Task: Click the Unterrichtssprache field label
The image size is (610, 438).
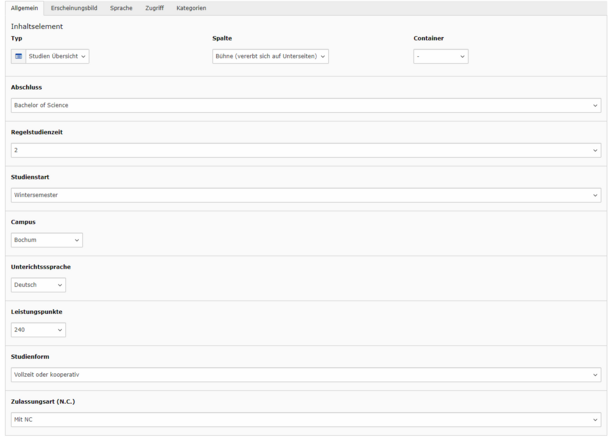Action: pos(41,267)
